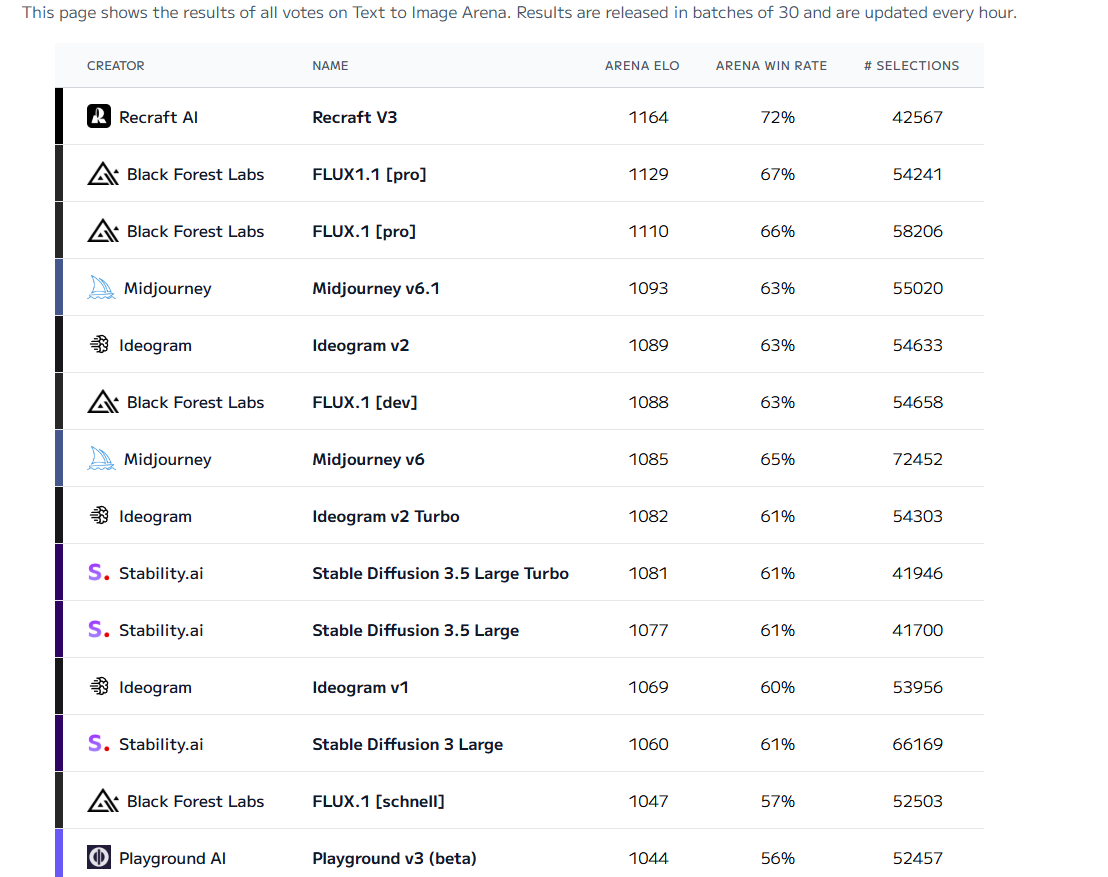Select the Ideogram v2 Turbo model name
The height and width of the screenshot is (877, 1108).
pos(386,516)
